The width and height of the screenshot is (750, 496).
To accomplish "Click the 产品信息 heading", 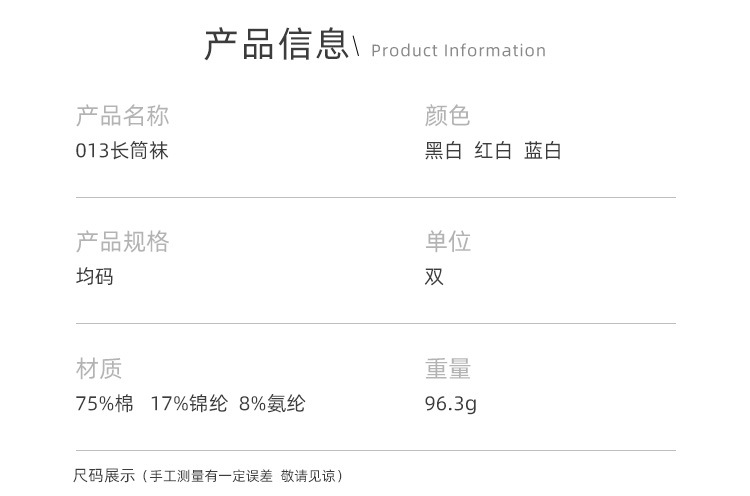I will [277, 45].
